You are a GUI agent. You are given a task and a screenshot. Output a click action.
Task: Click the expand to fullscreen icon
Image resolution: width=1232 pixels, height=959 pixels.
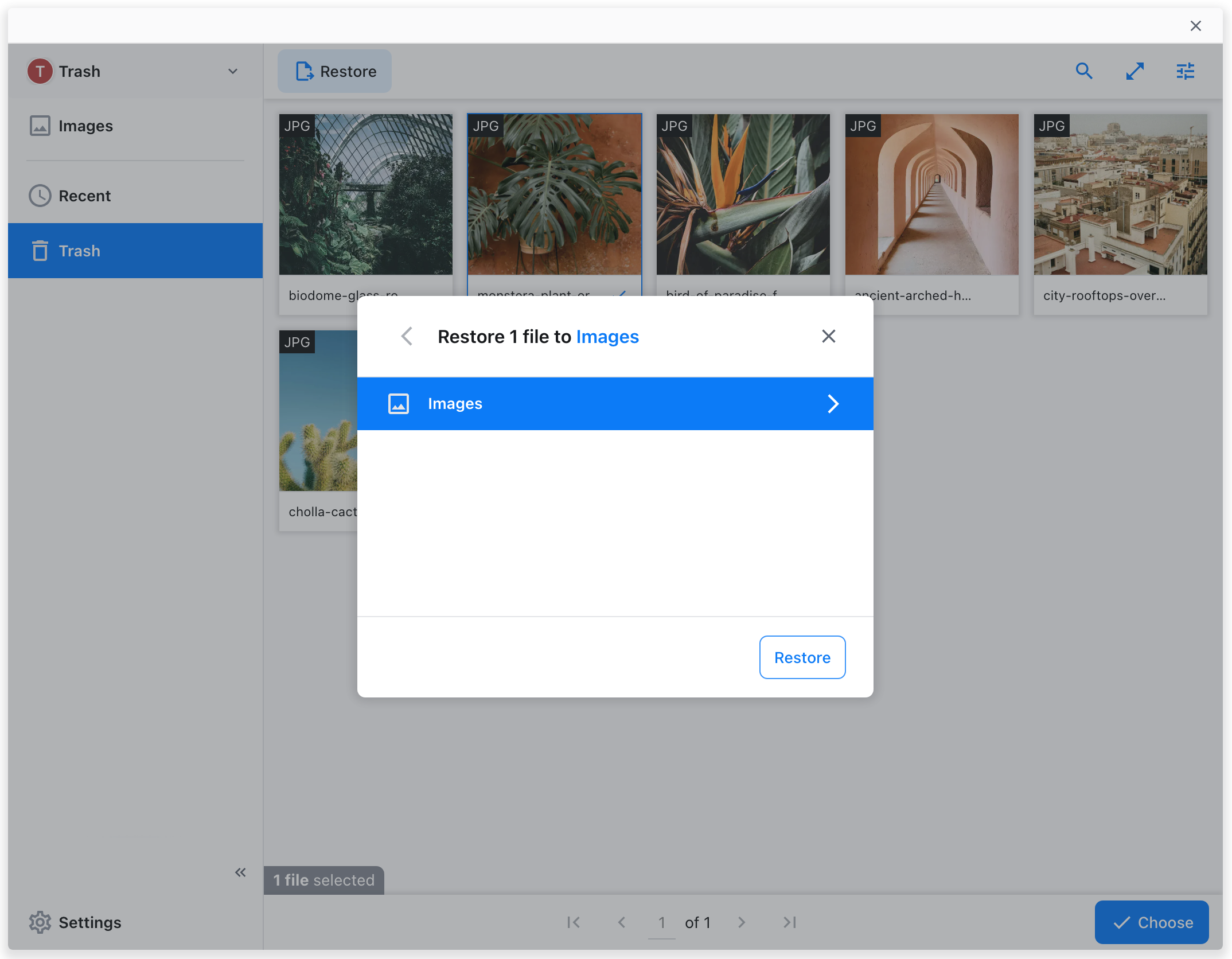coord(1135,71)
